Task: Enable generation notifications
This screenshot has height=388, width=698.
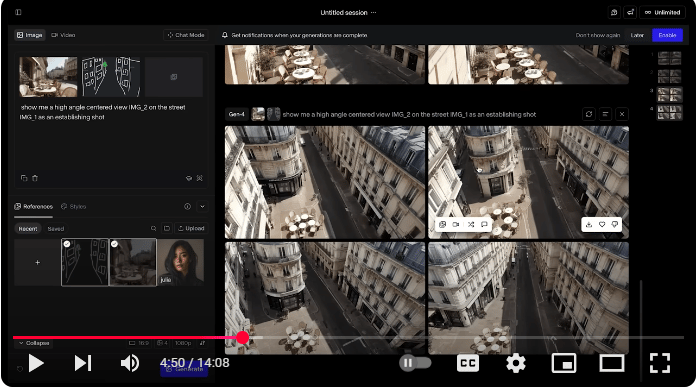Action: 667,35
